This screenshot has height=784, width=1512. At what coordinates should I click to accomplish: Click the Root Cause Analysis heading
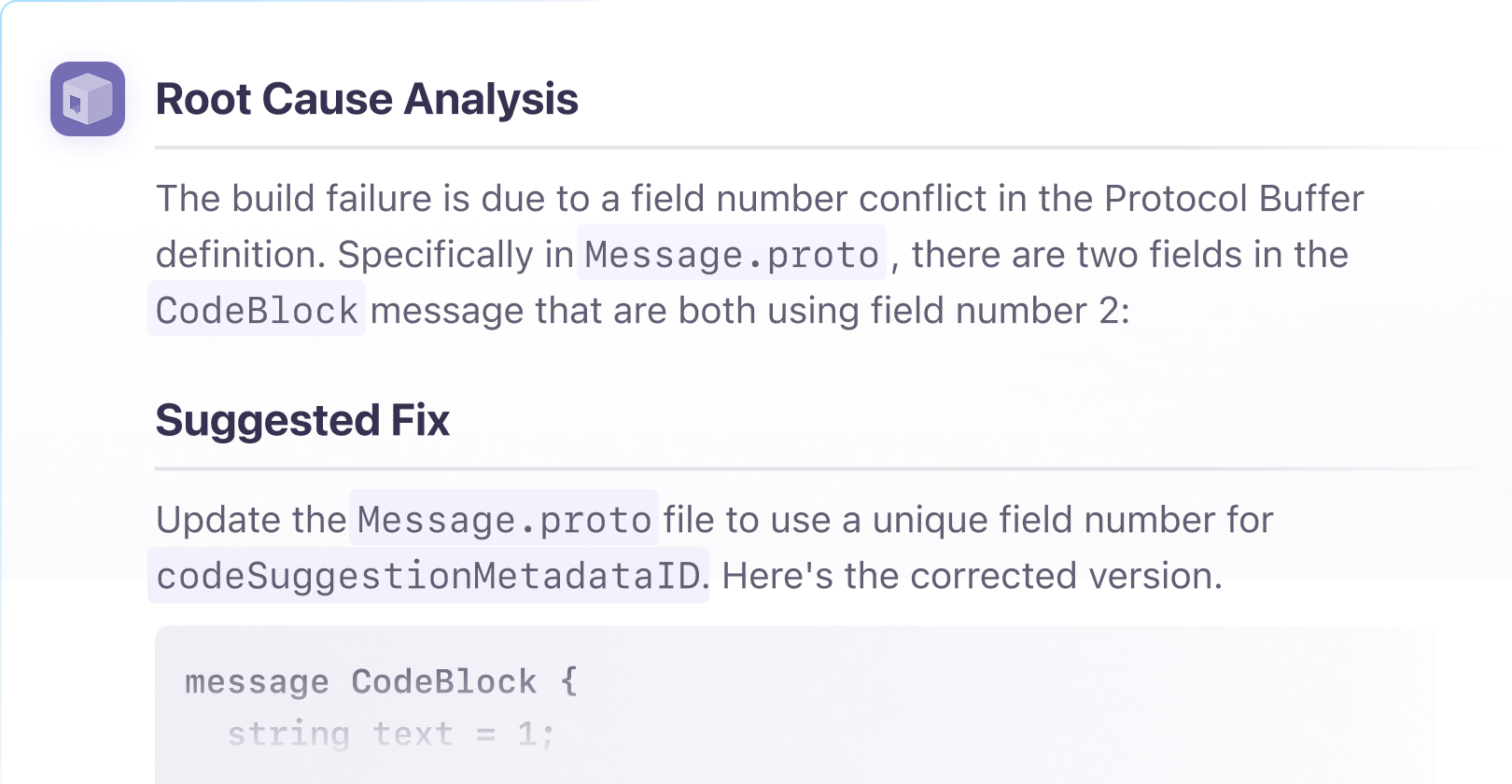(x=367, y=99)
